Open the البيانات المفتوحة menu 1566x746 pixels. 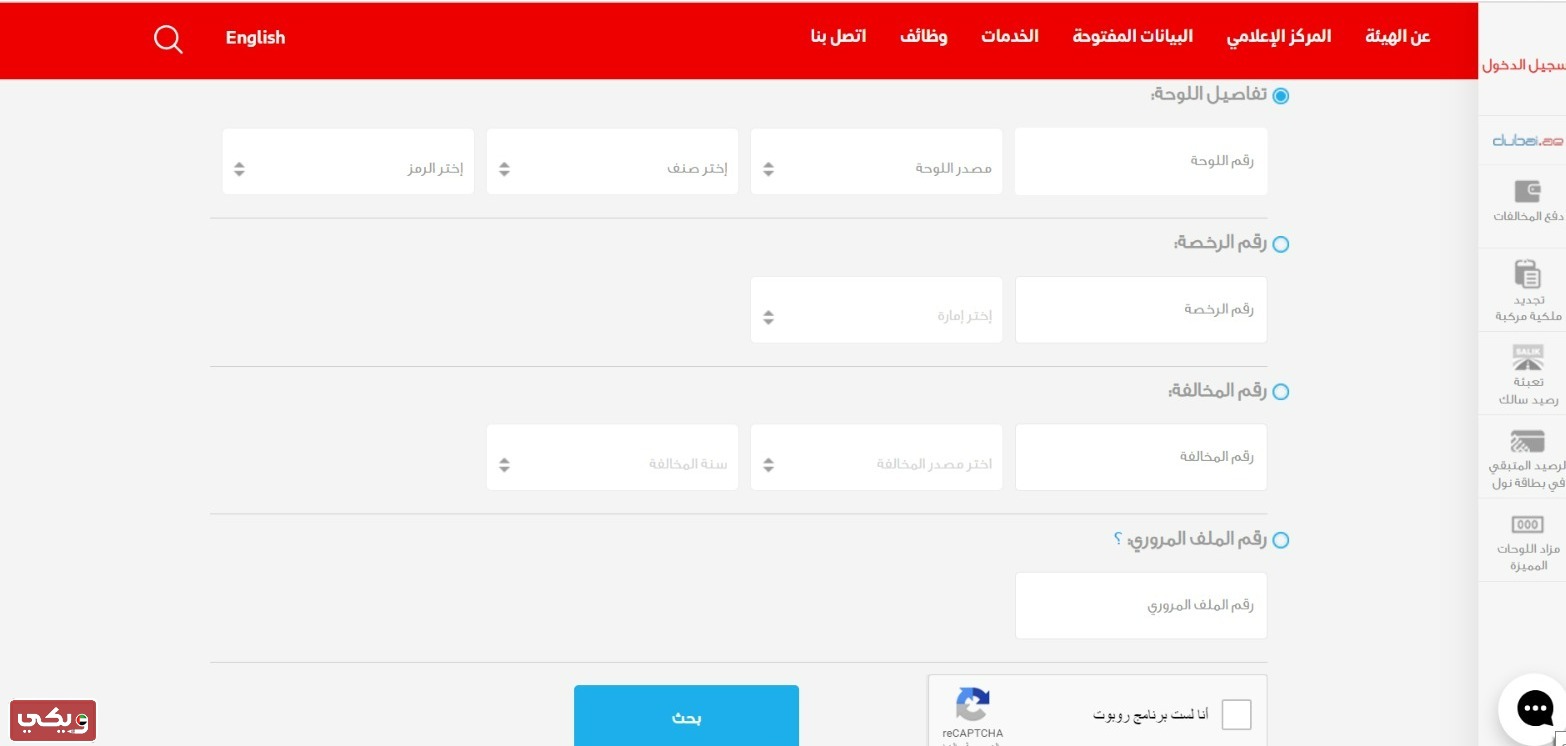(x=1133, y=37)
